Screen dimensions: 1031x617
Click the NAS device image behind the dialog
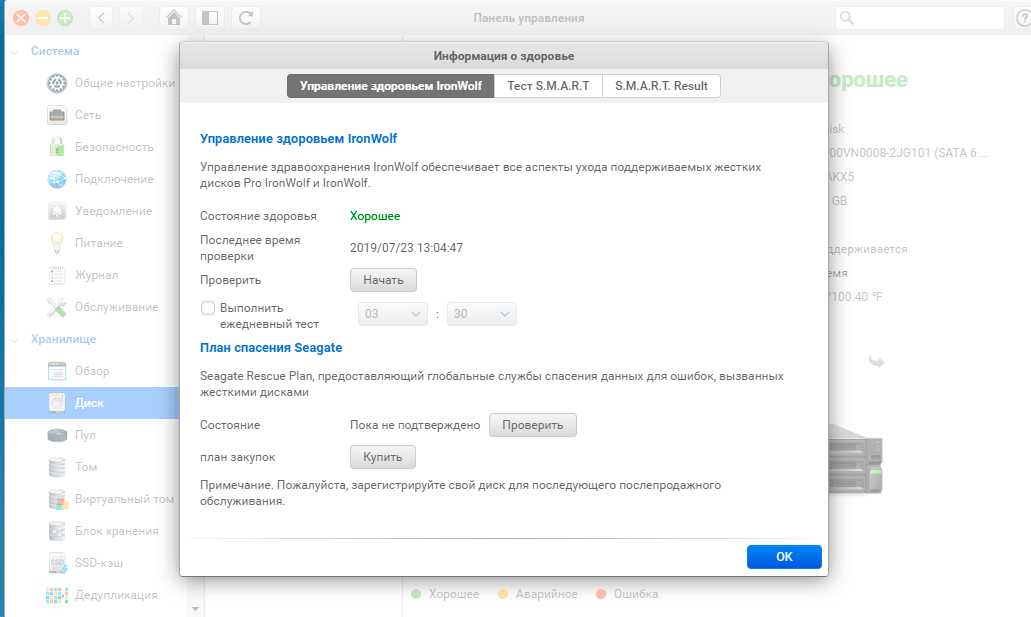point(855,458)
